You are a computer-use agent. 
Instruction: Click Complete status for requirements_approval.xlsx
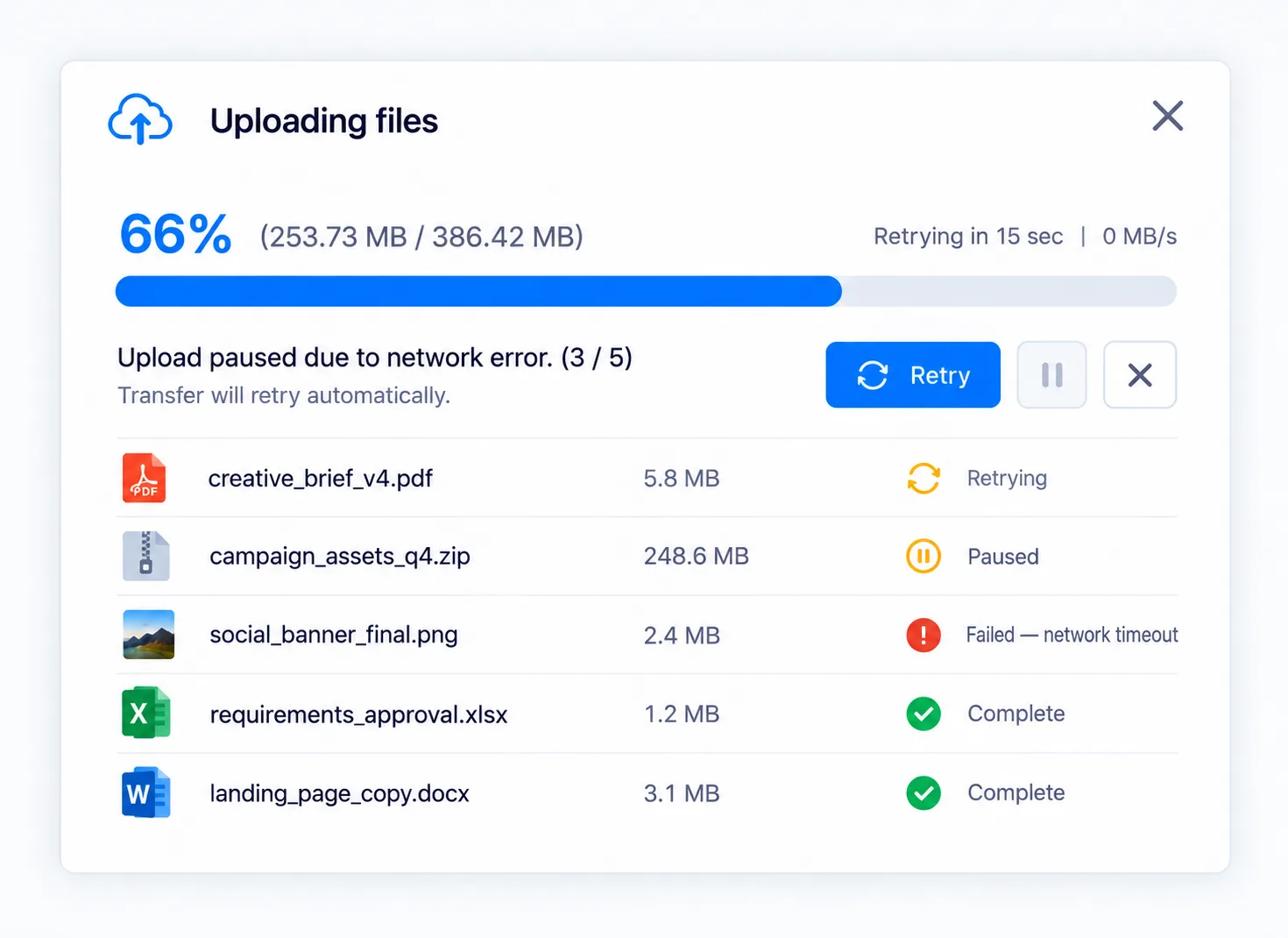(1016, 714)
